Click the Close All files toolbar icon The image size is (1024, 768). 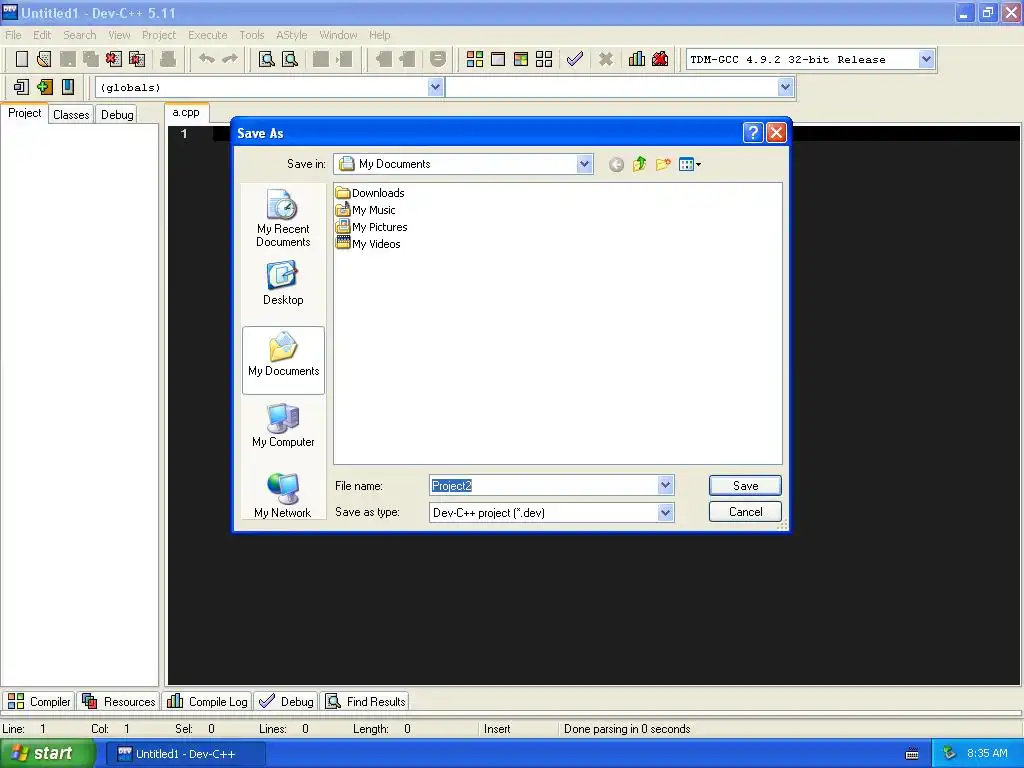[x=137, y=59]
